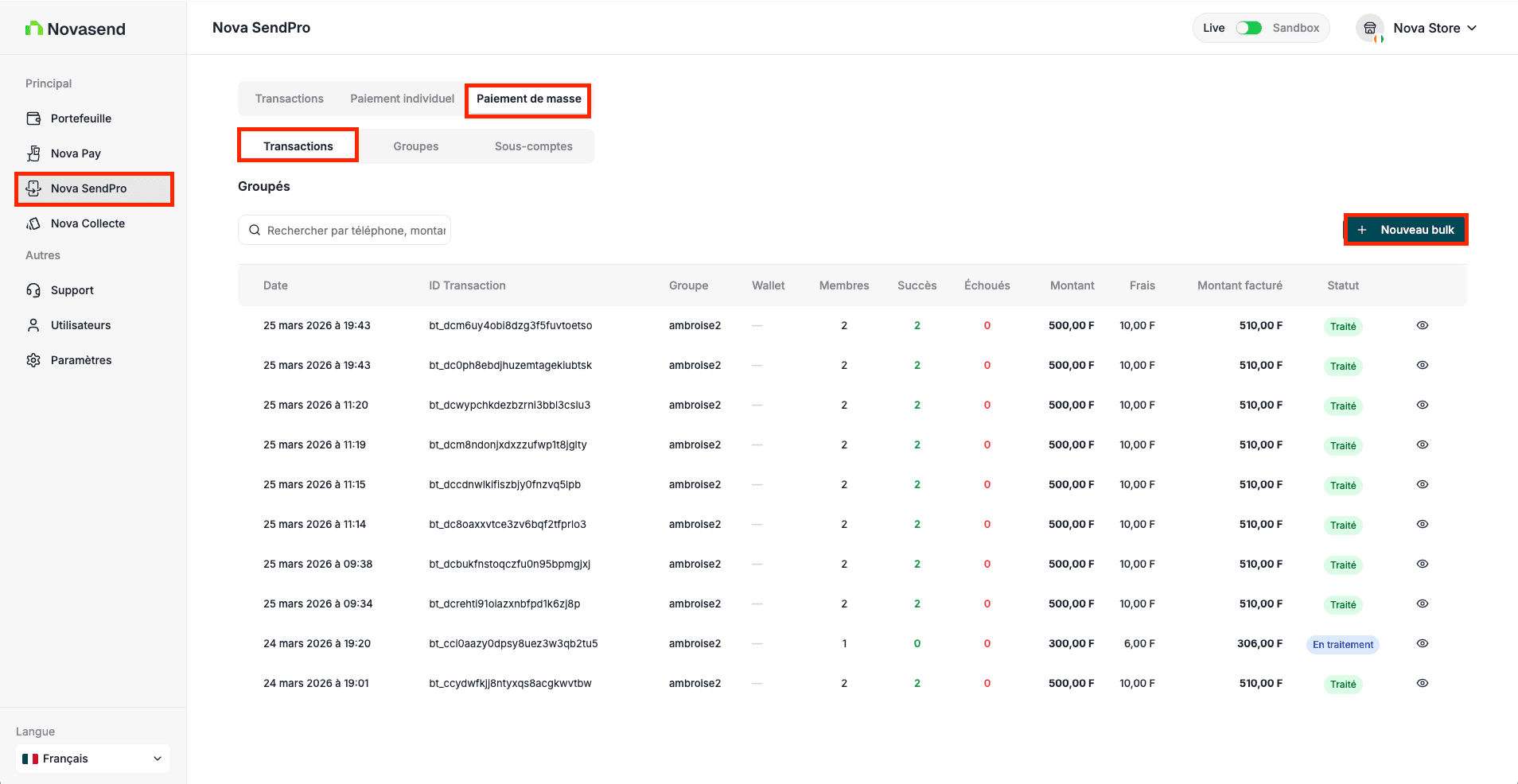Image resolution: width=1518 pixels, height=784 pixels.
Task: View details of bt_dcm6uy4obi8dzg3f5fuvtoetso row
Action: (x=1423, y=325)
